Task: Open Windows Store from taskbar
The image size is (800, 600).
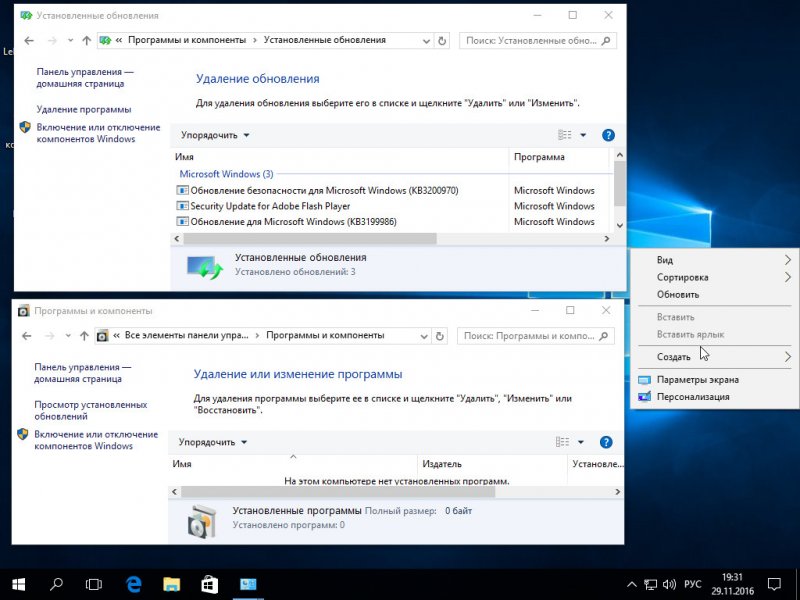Action: (209, 584)
